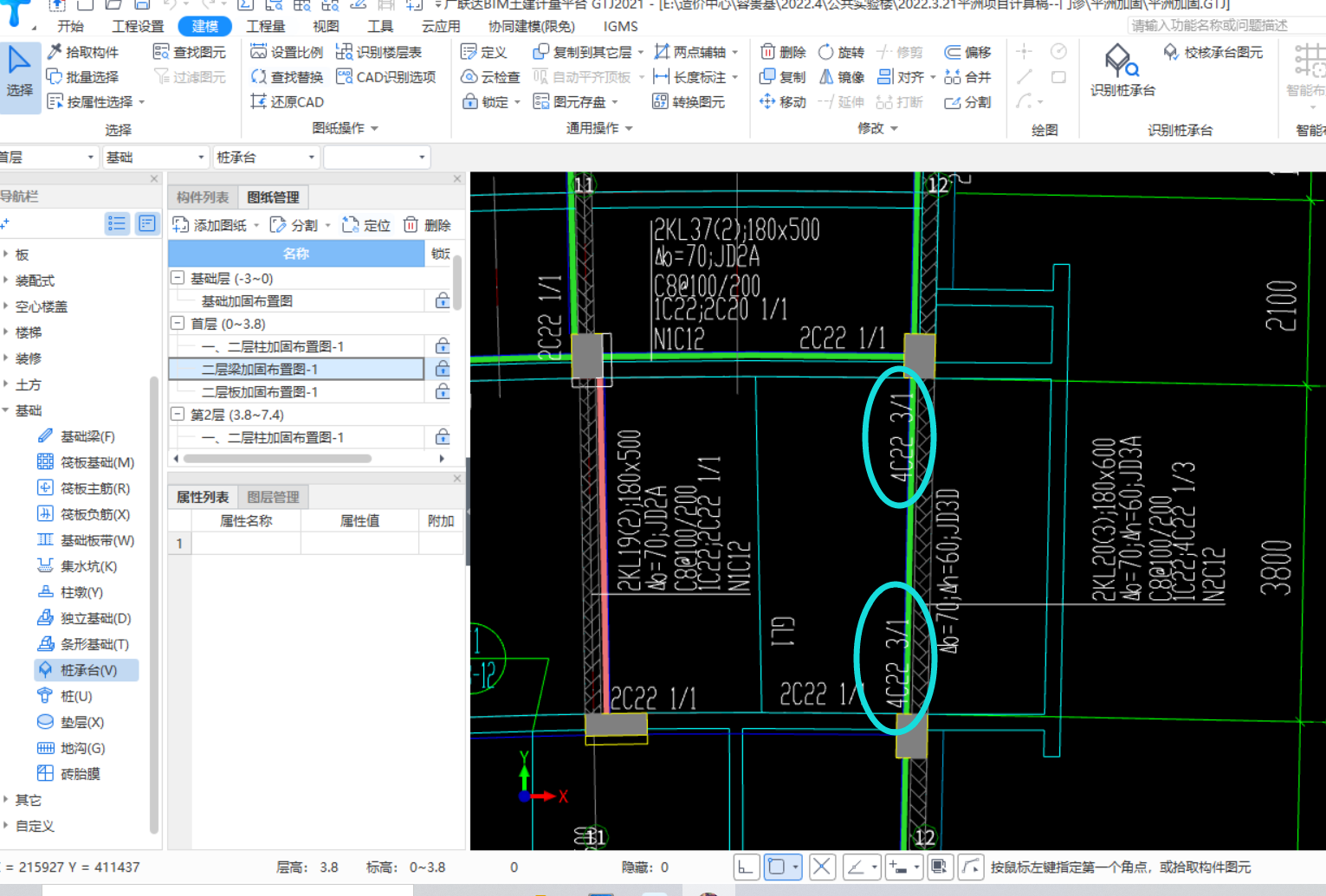Expand 装修 in navigation tree
Viewport: 1326px width, 896px height.
[6, 358]
